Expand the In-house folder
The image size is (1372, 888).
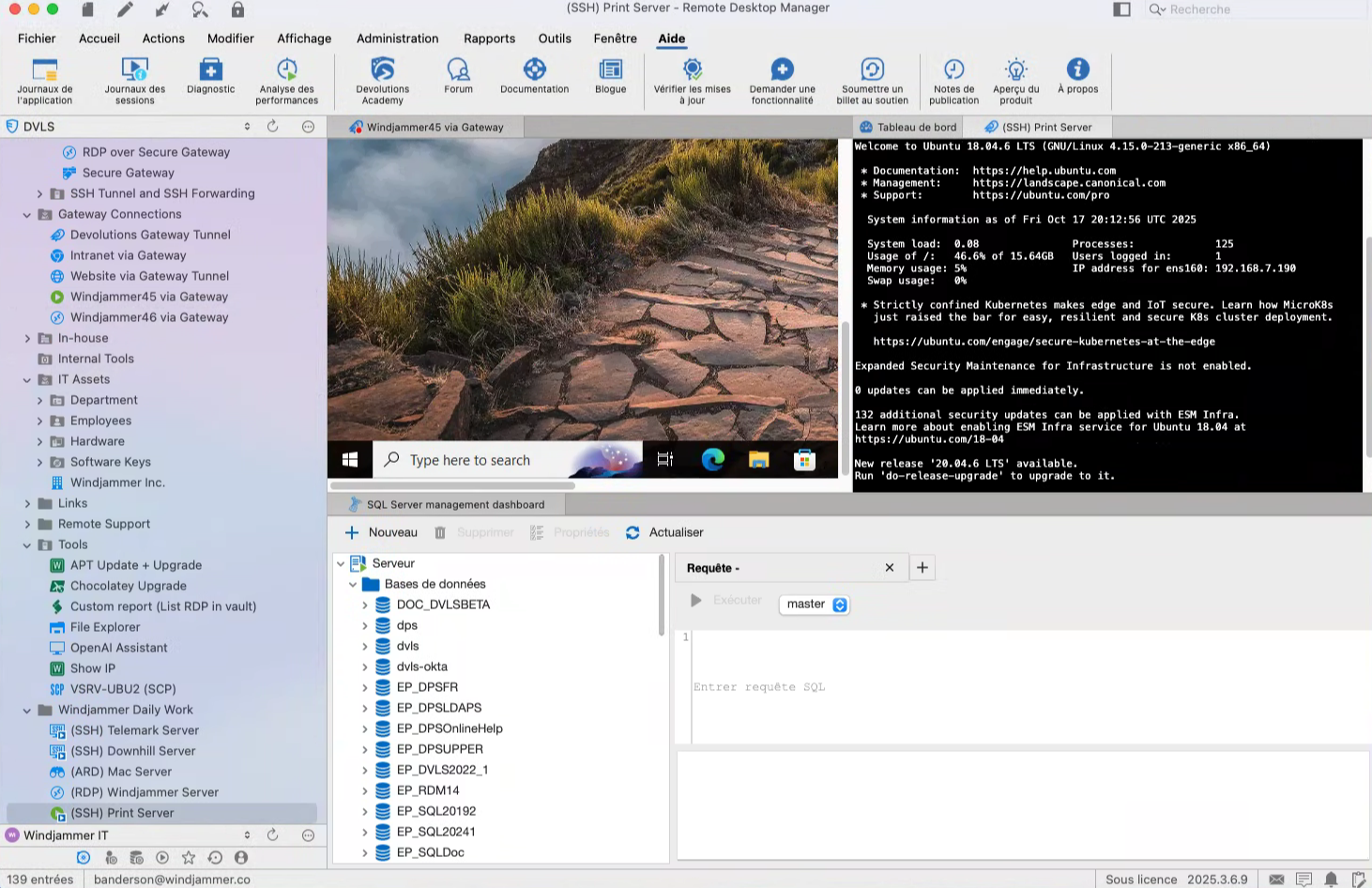click(27, 339)
